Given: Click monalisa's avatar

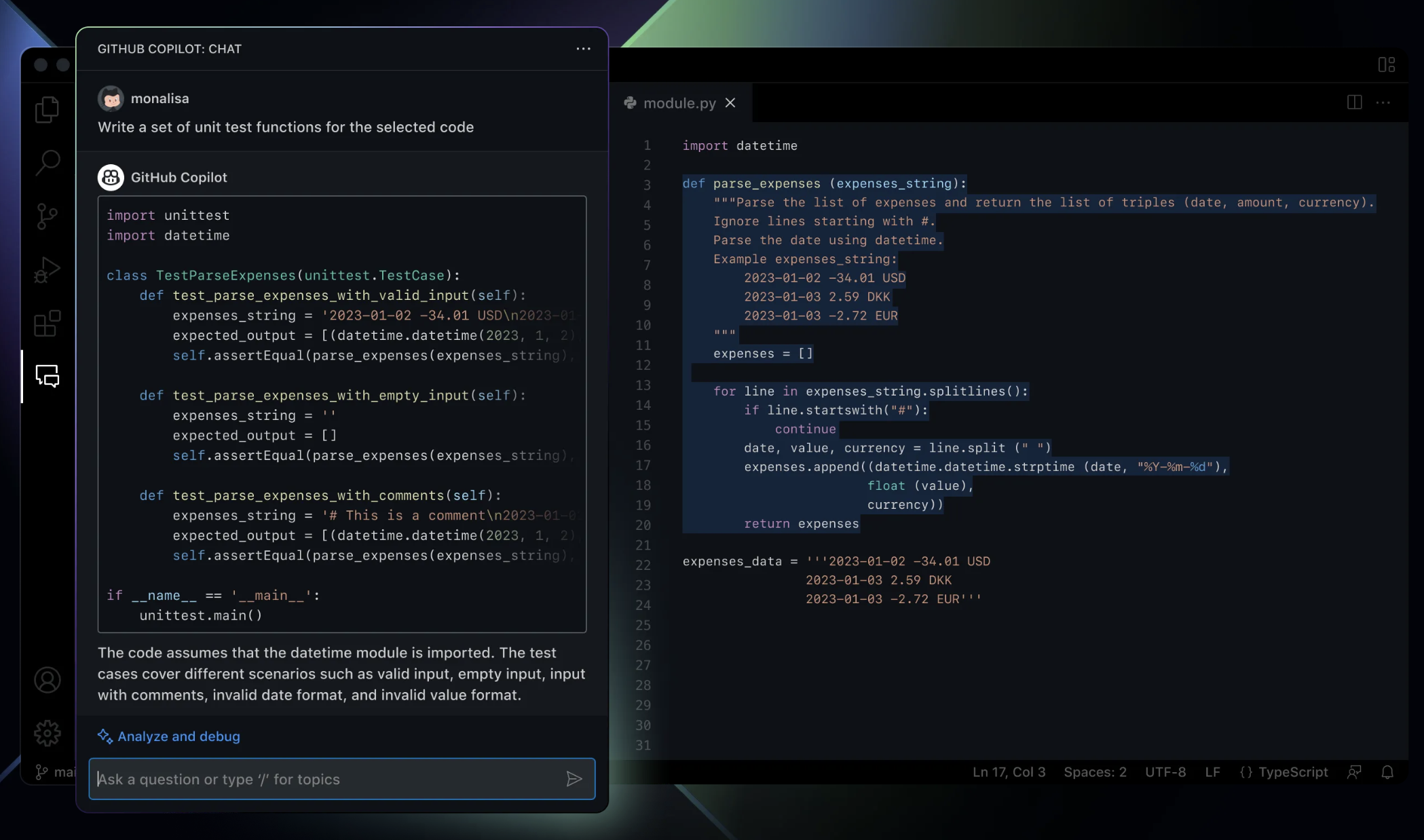Looking at the screenshot, I should click(111, 98).
